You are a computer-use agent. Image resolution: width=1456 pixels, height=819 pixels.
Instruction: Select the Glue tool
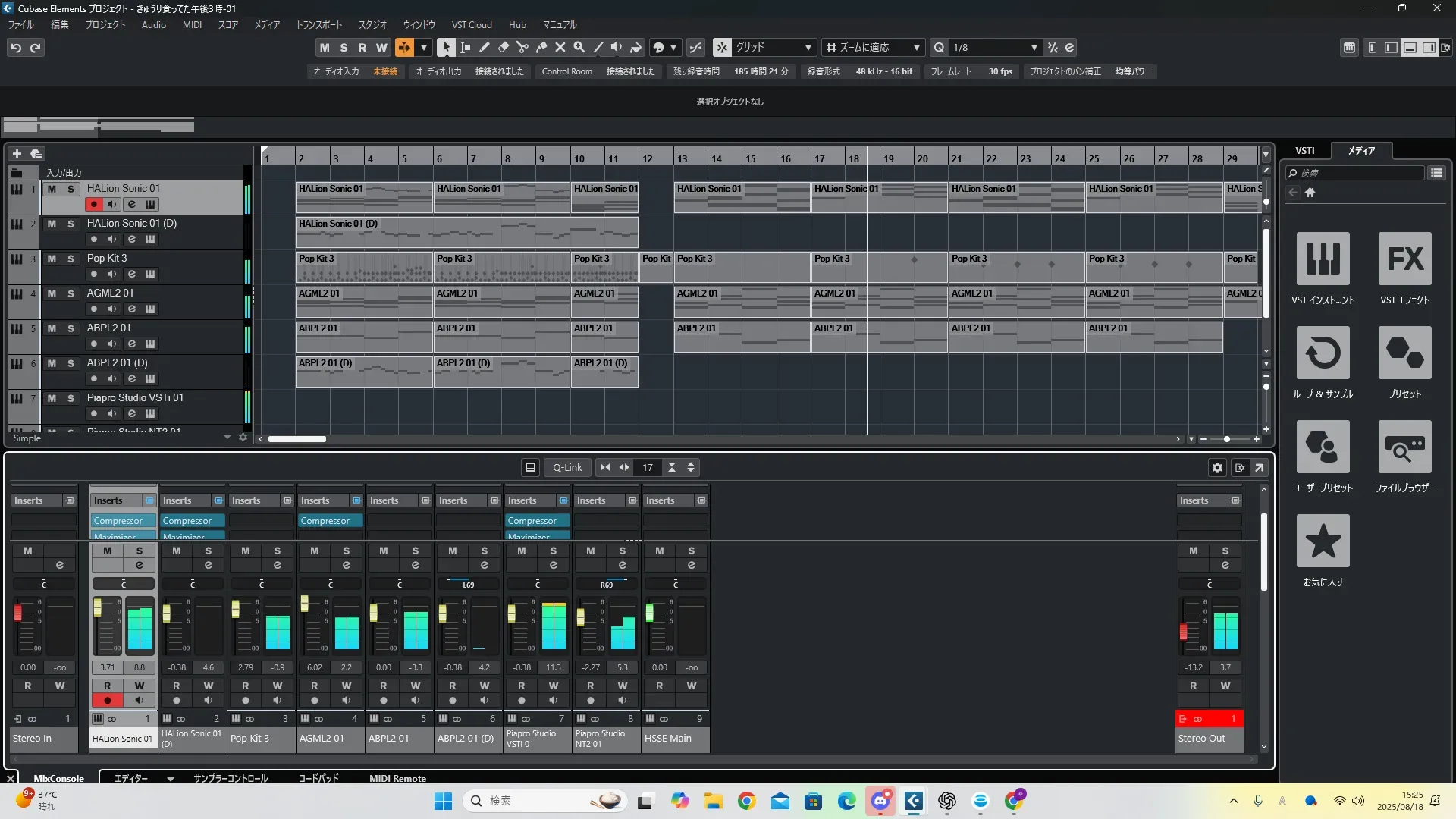pyautogui.click(x=541, y=47)
